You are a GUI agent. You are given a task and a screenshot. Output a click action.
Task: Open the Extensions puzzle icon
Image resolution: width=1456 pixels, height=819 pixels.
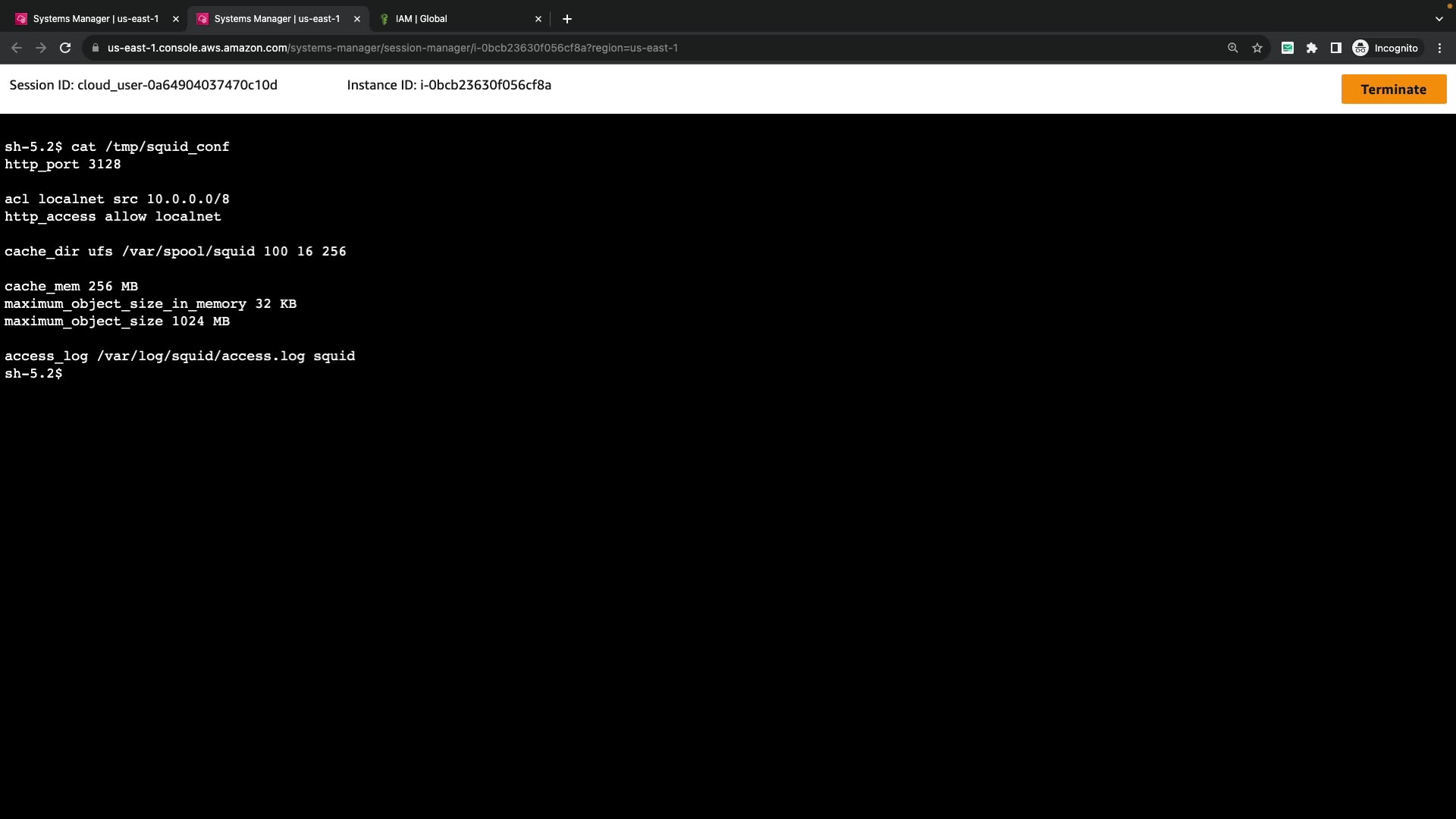1312,48
